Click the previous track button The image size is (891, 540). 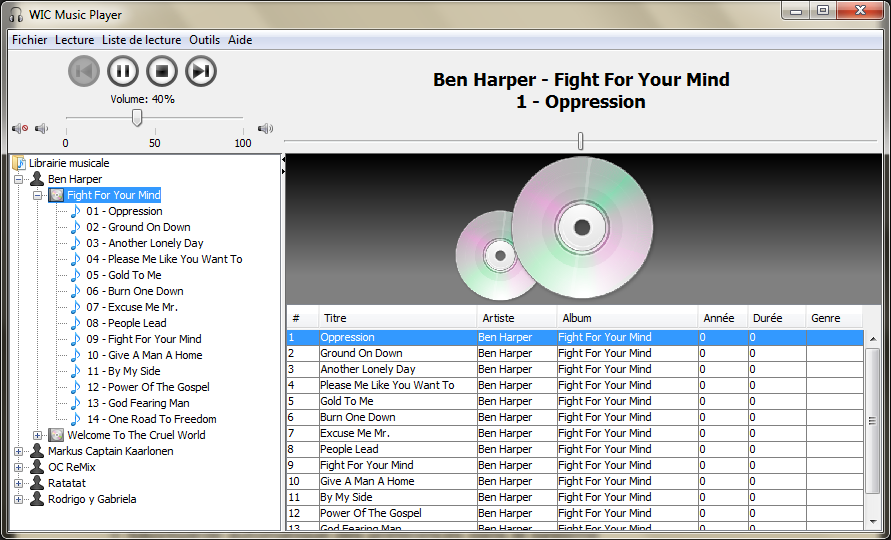85,71
